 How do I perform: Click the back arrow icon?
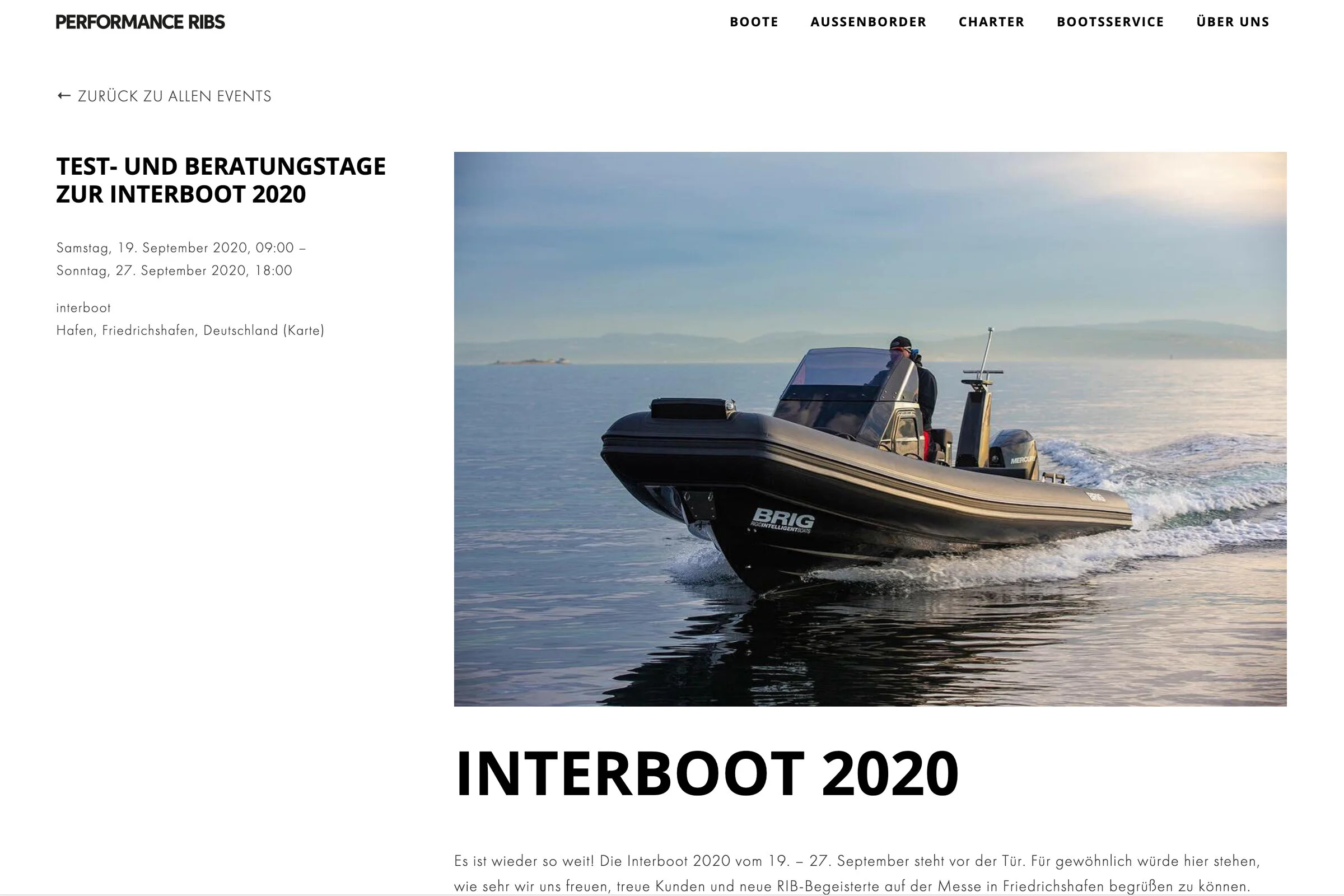click(x=64, y=95)
